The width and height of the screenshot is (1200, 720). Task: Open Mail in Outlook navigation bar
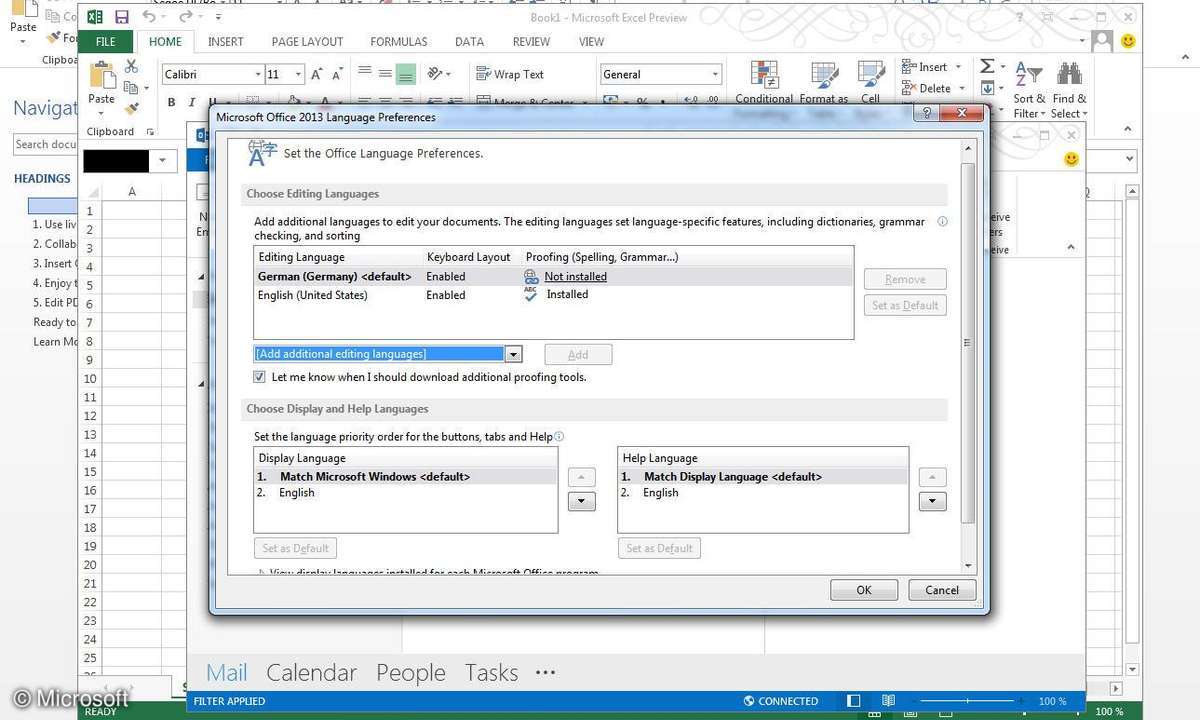227,673
